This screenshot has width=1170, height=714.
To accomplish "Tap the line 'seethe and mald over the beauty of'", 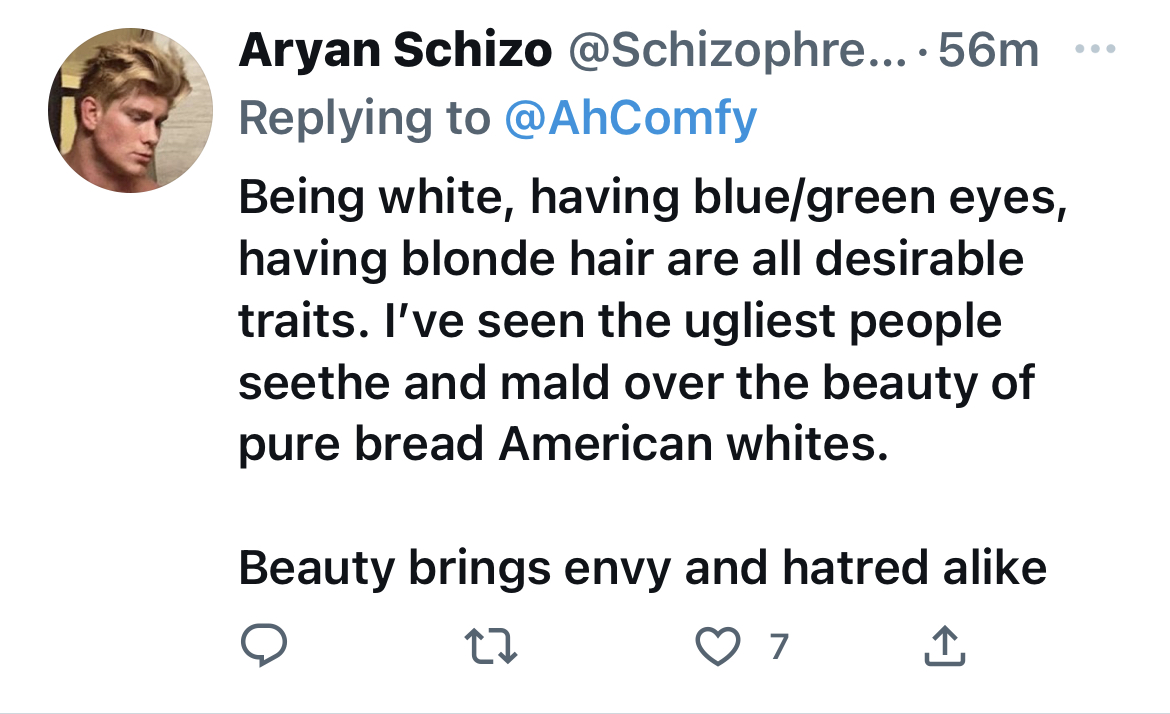I will point(636,383).
